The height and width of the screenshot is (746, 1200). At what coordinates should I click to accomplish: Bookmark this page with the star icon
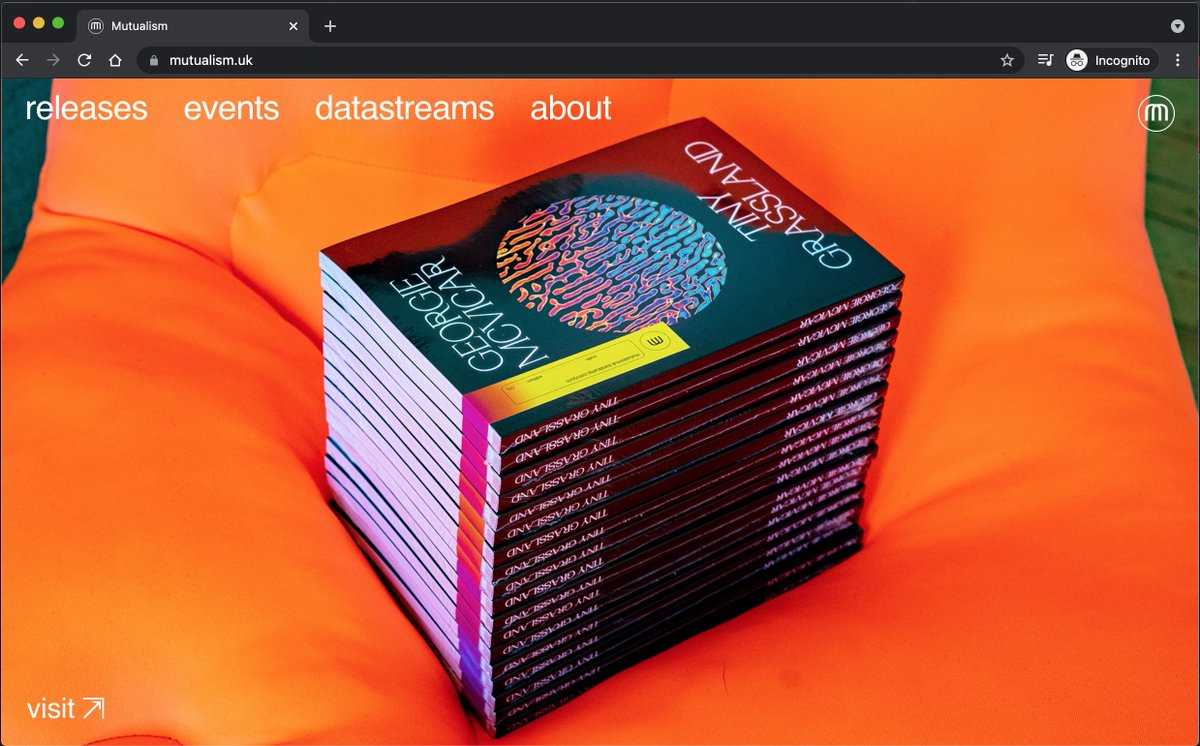tap(1007, 60)
